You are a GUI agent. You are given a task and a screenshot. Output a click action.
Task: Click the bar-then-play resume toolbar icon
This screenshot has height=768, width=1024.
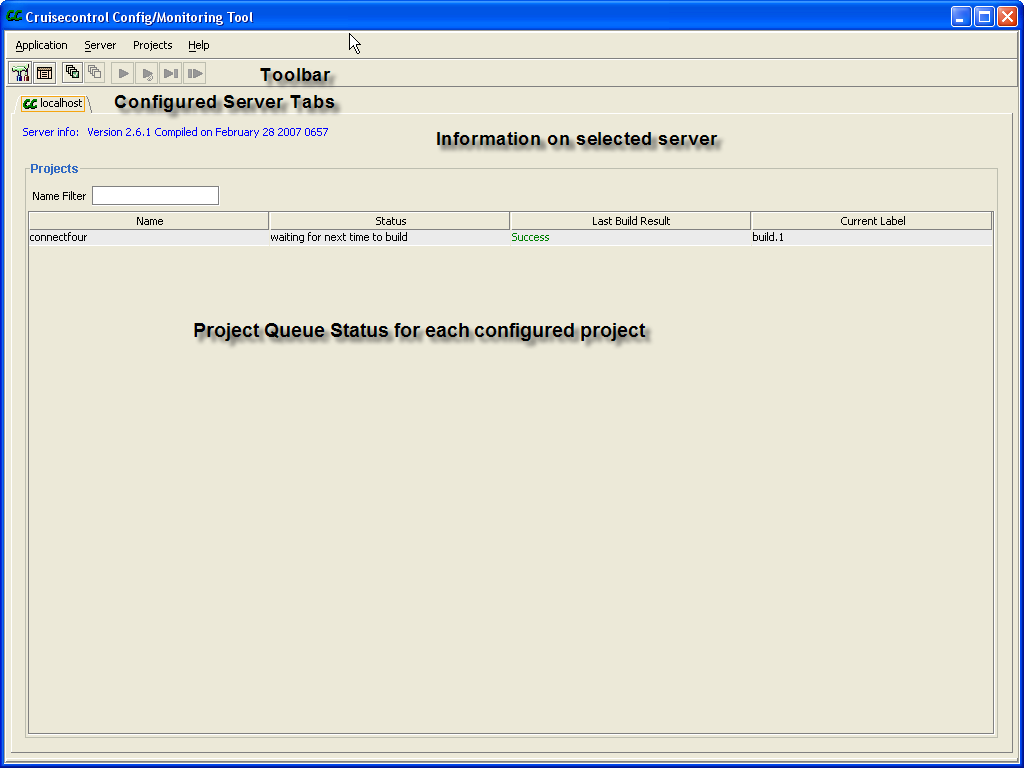coord(195,73)
